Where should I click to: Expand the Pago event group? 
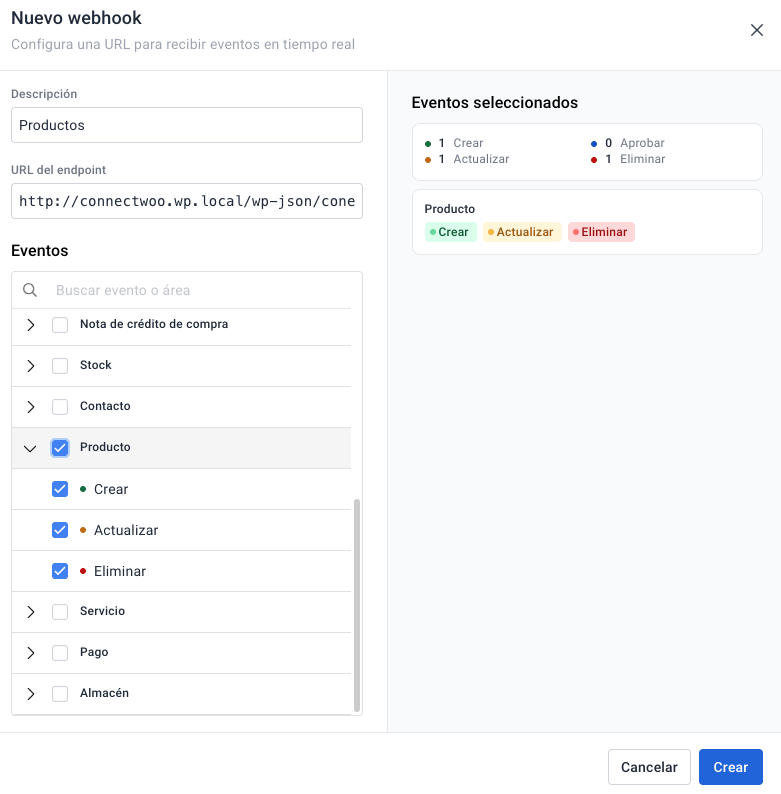click(30, 653)
